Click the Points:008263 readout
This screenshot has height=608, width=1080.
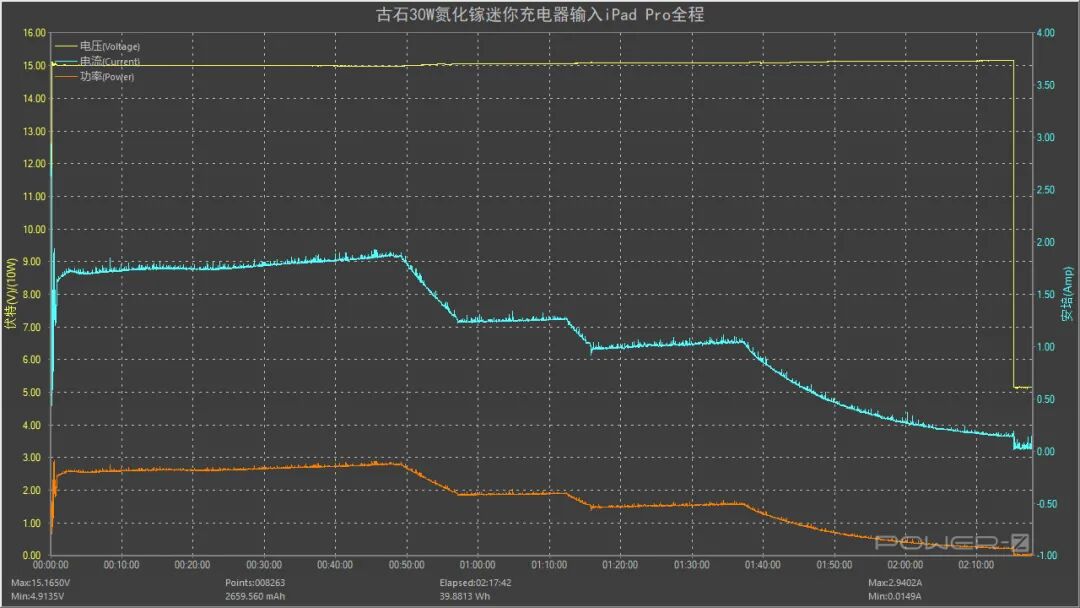point(255,583)
